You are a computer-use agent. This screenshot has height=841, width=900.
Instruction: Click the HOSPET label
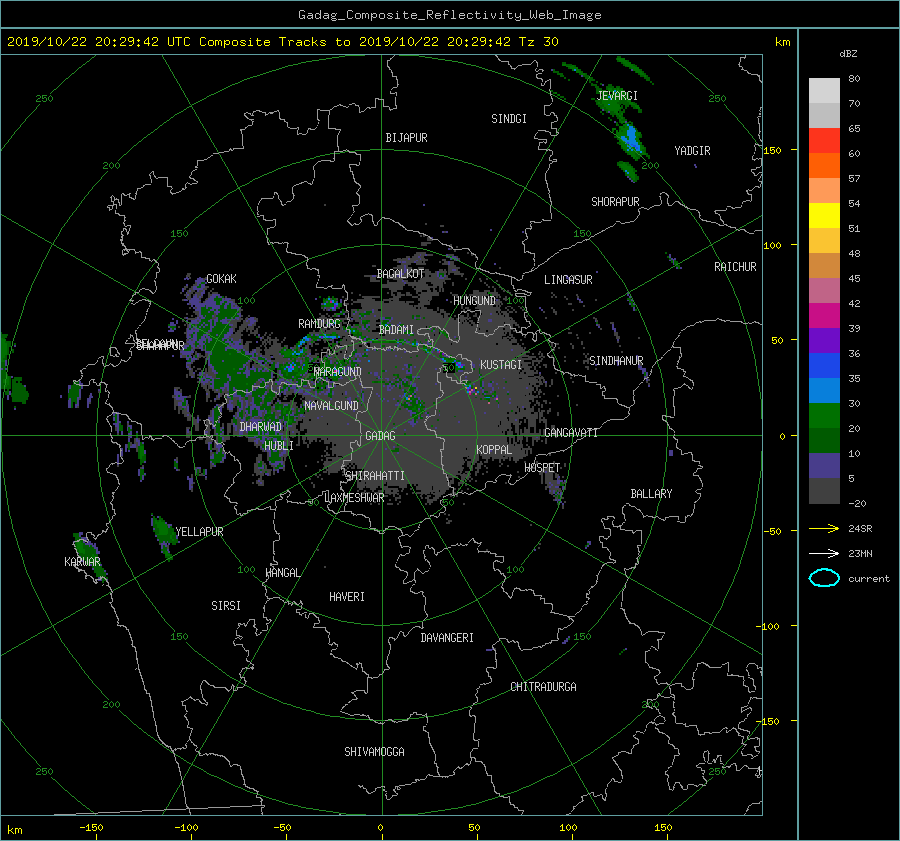click(542, 468)
